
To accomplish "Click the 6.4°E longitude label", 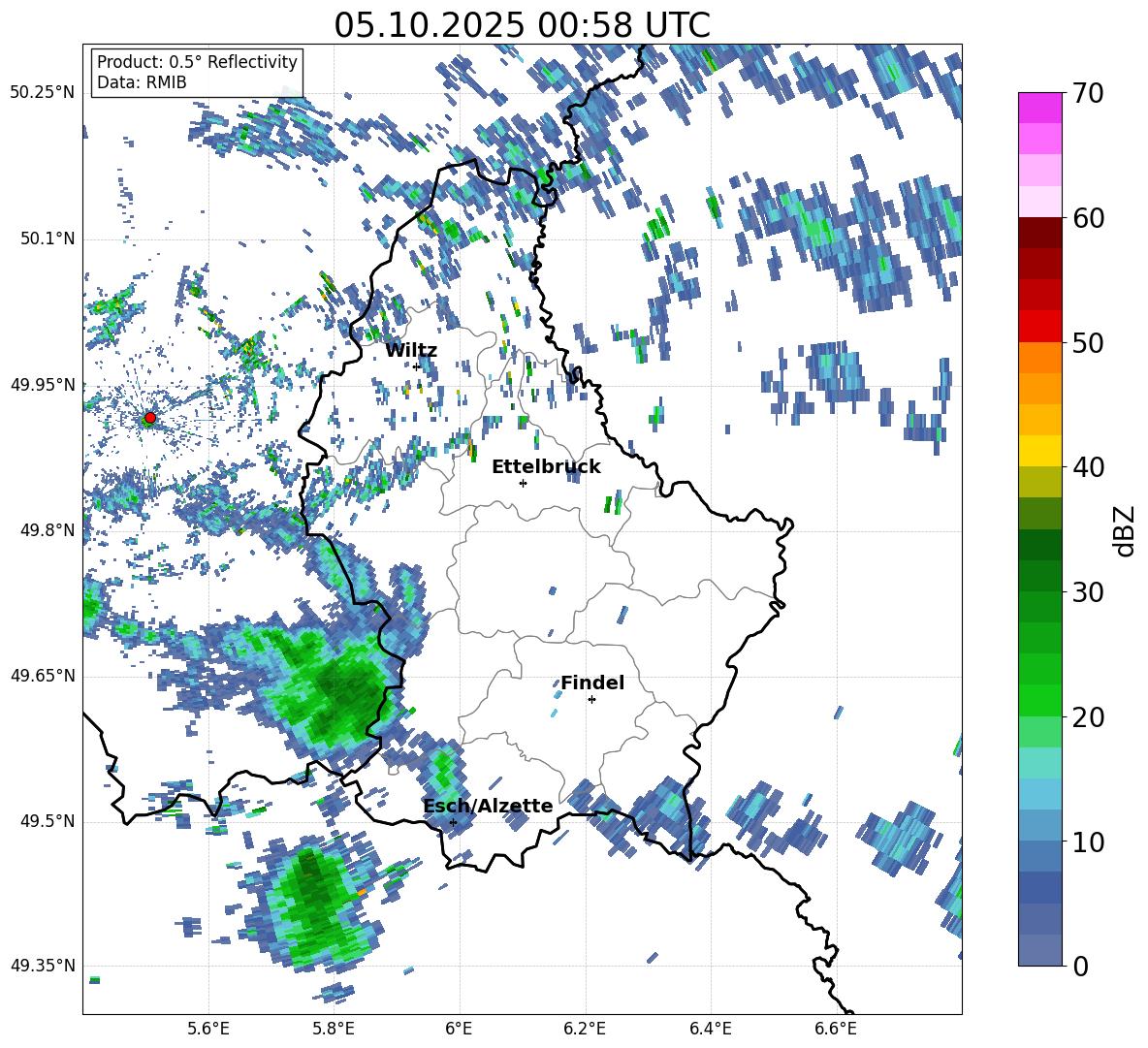I will click(710, 1030).
